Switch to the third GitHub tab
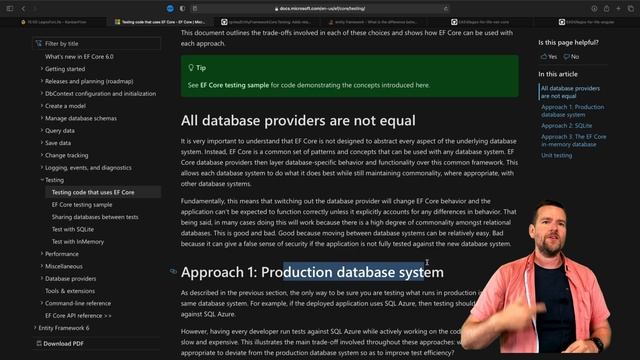The image size is (640, 360). [266, 22]
